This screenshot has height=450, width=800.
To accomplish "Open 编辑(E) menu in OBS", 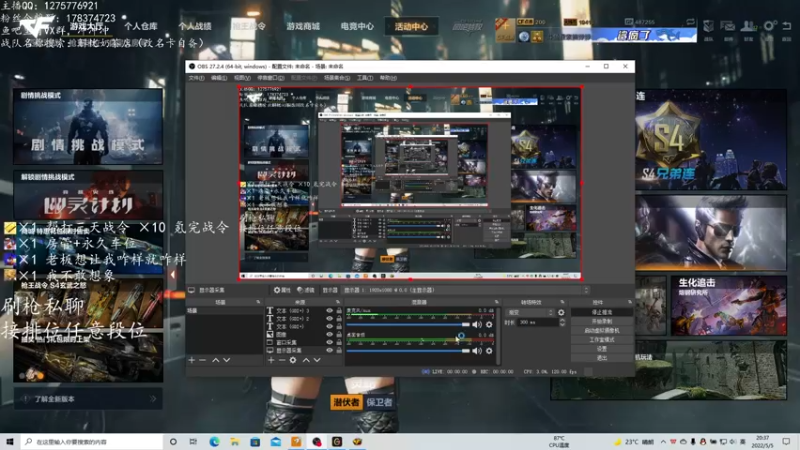I will coord(219,78).
